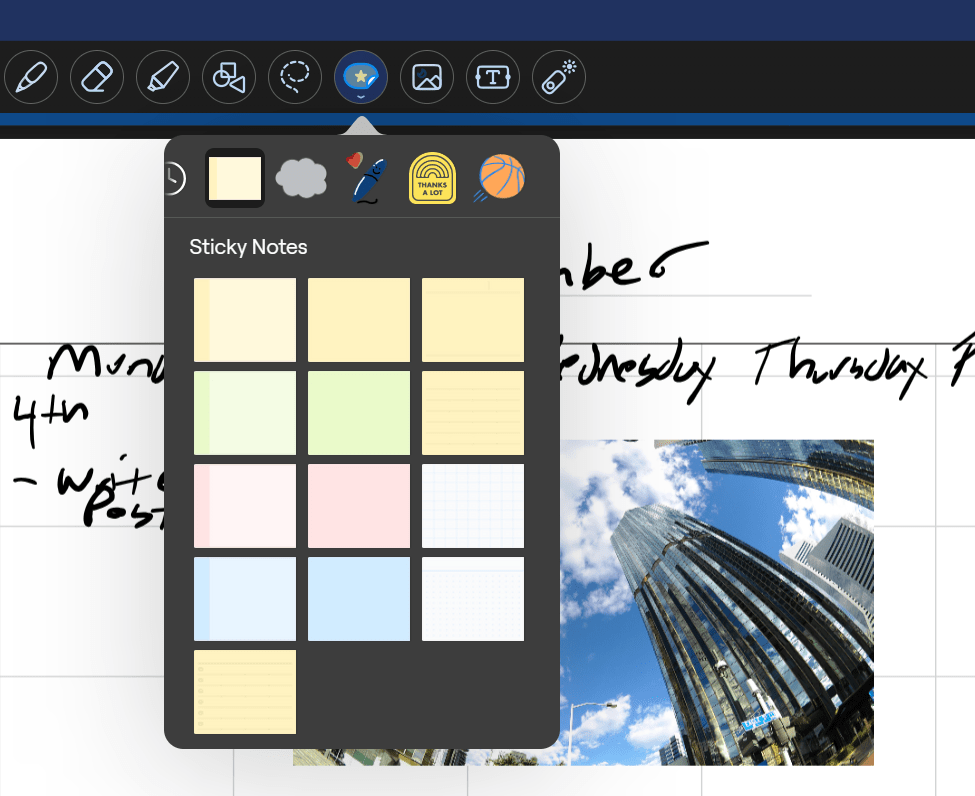Open the Image insert tool

(x=427, y=77)
